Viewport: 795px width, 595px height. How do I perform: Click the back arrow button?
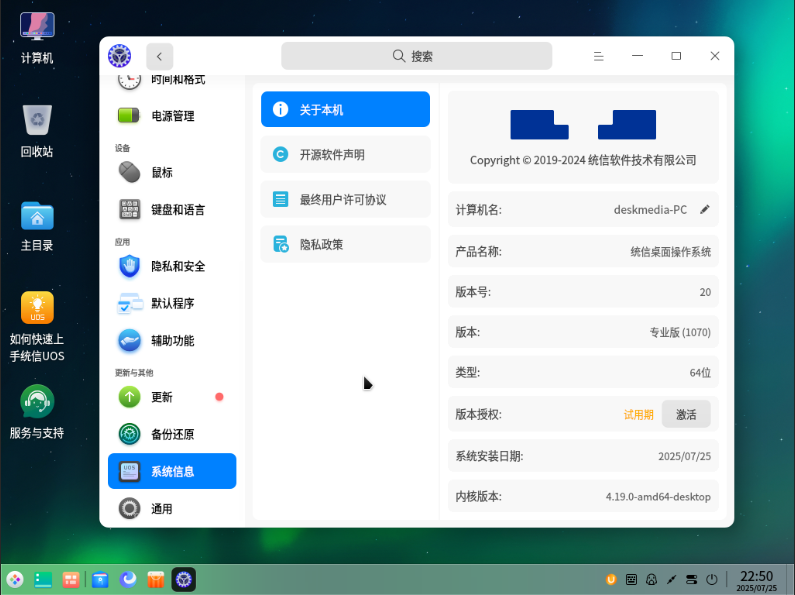[x=160, y=56]
